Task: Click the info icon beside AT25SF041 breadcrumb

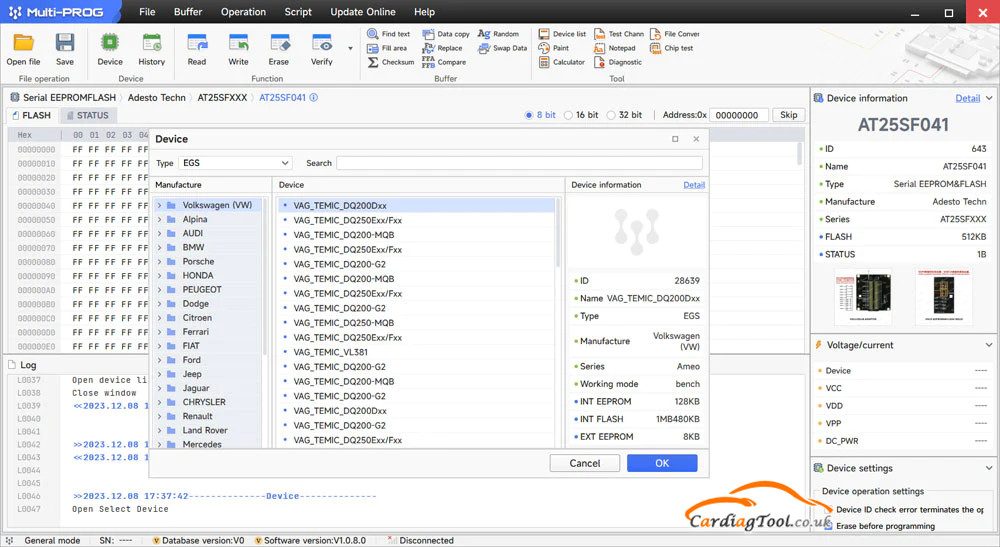Action: [x=314, y=98]
